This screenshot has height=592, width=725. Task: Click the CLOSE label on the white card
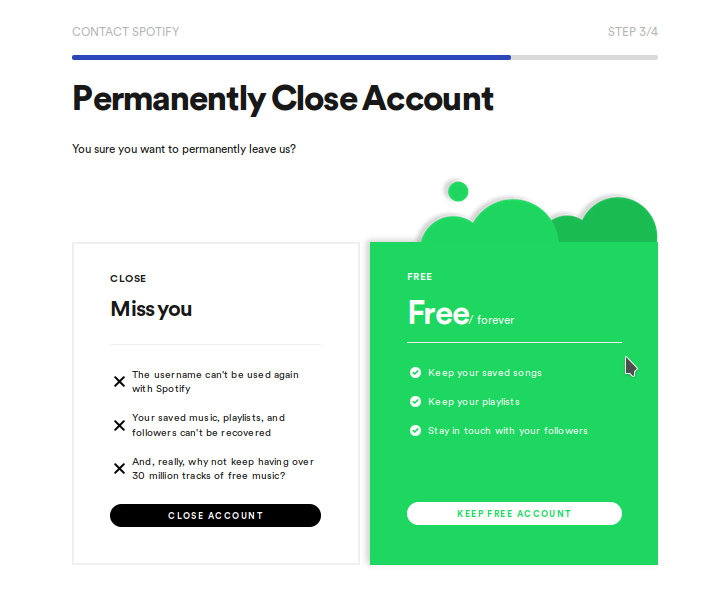tap(128, 278)
